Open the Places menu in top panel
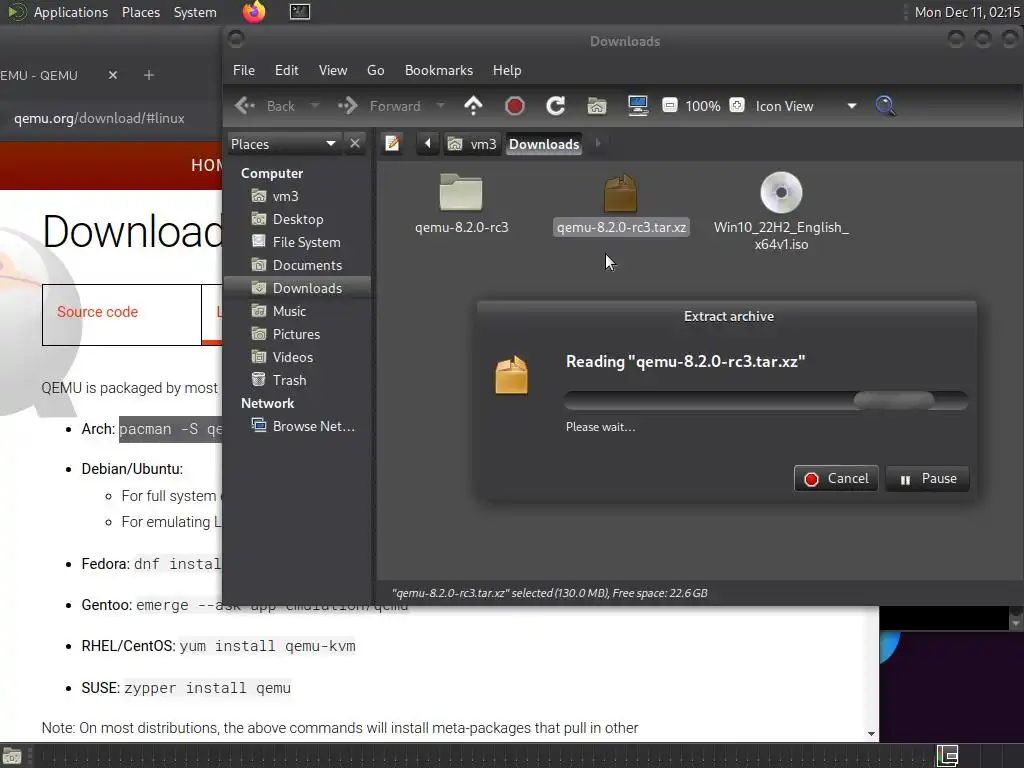Viewport: 1024px width, 768px height. tap(141, 12)
